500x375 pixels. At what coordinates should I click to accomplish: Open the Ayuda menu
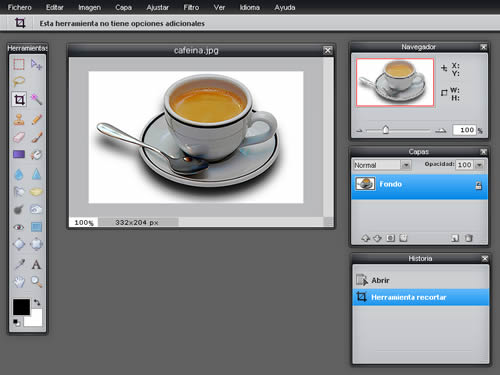(x=285, y=7)
